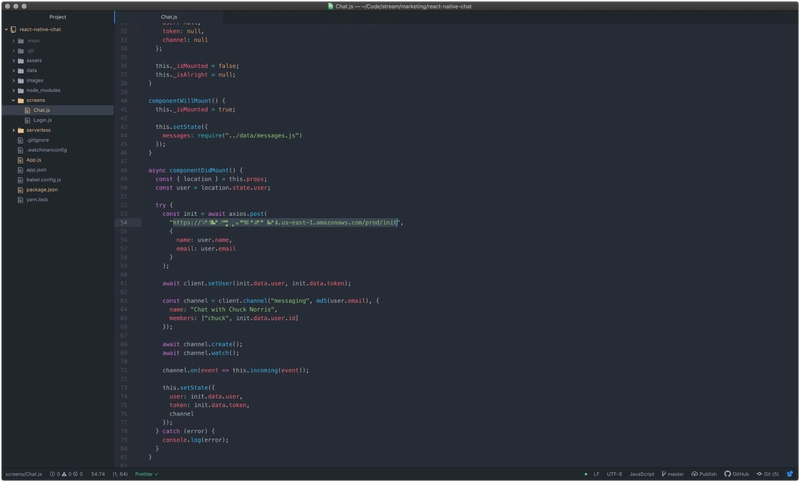
Task: Click the Publish button label
Action: tap(708, 474)
